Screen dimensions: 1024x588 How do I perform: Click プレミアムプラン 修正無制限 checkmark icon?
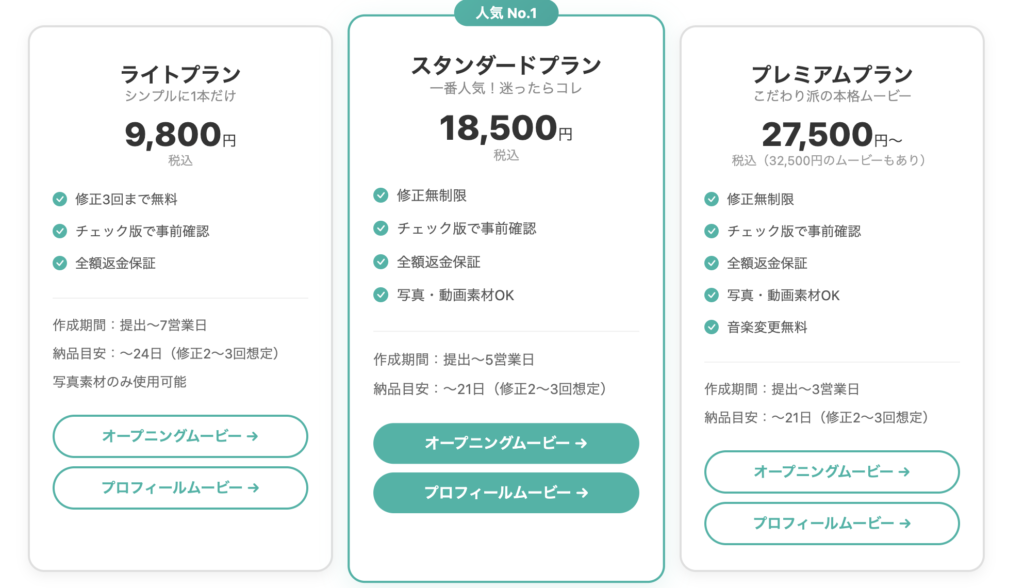coord(712,199)
